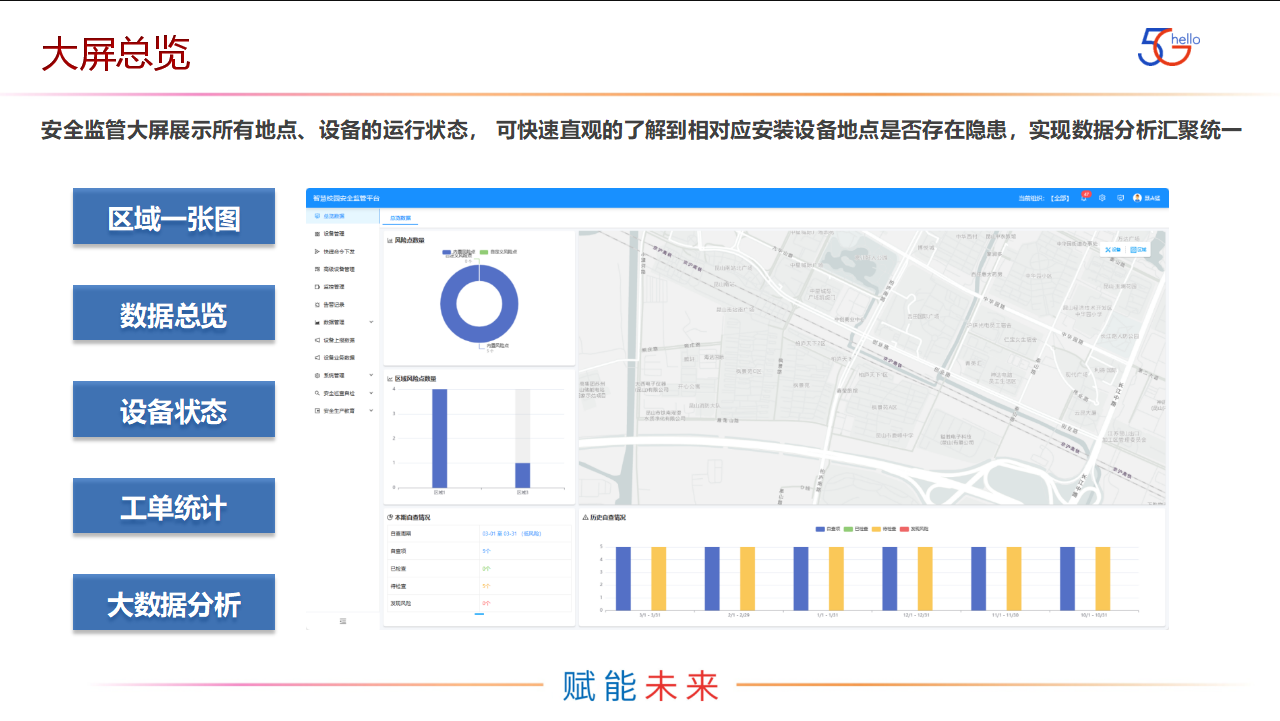Click the notification bell with red badge
Image resolution: width=1280 pixels, height=721 pixels.
[x=1084, y=198]
